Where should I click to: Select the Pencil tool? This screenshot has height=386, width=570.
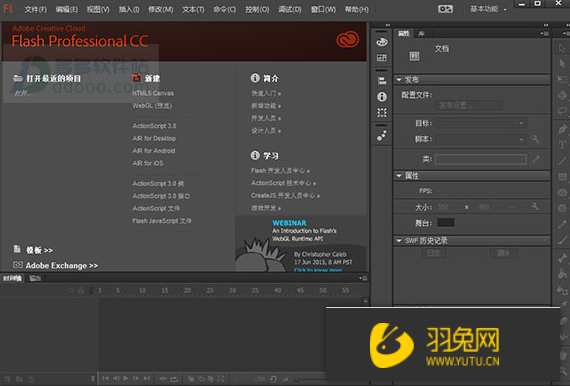click(562, 224)
